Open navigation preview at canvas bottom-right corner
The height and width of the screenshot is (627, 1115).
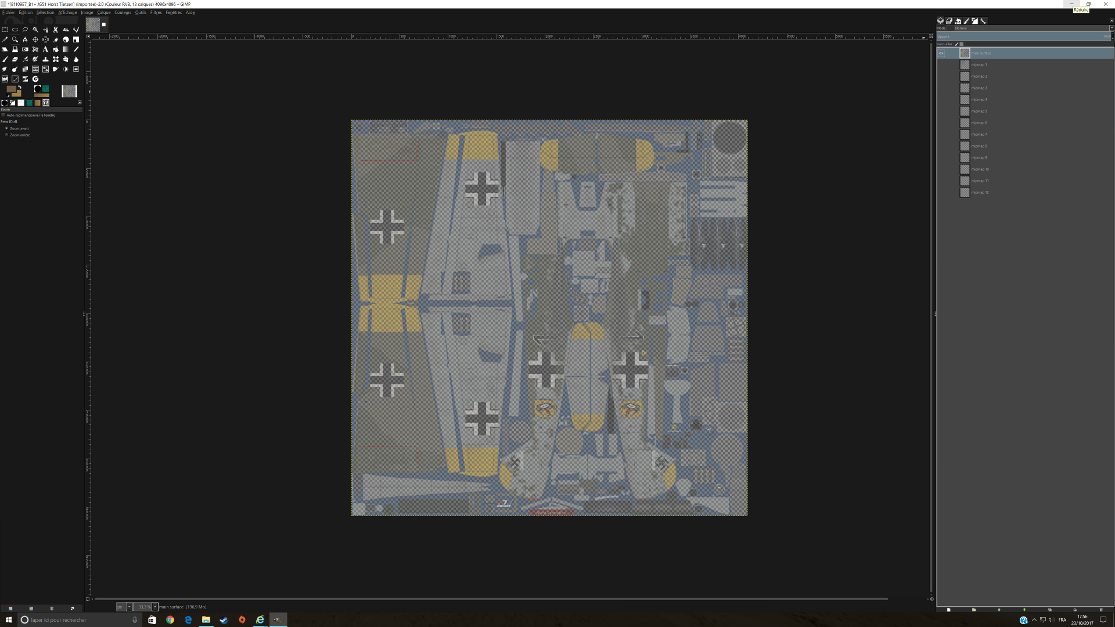[931, 599]
